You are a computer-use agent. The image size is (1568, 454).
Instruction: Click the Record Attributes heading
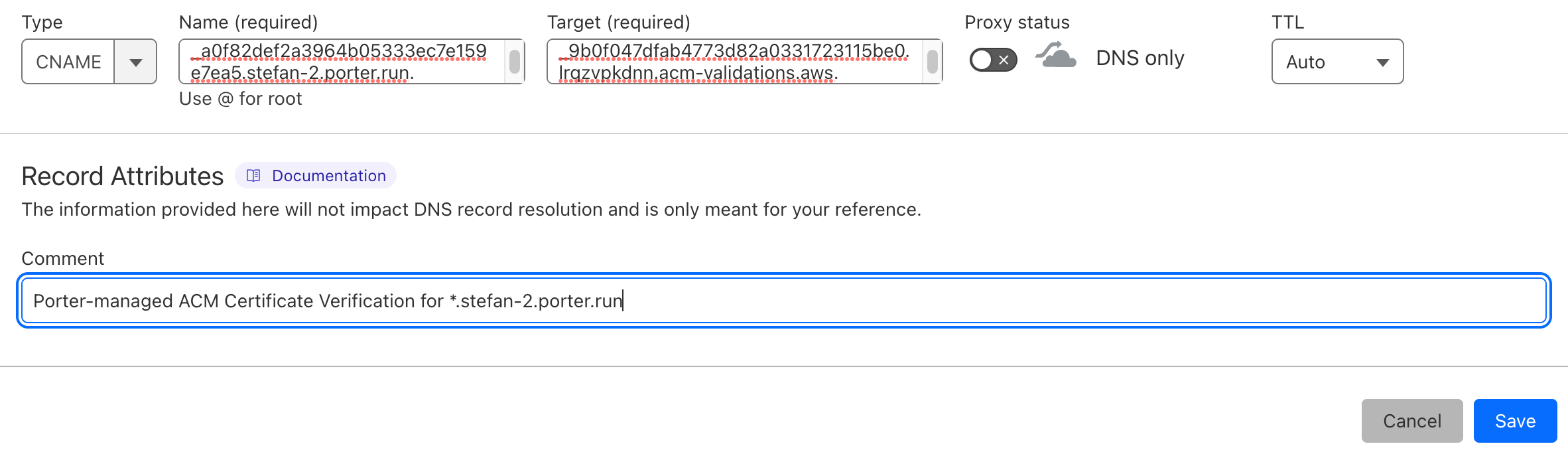pyautogui.click(x=122, y=175)
